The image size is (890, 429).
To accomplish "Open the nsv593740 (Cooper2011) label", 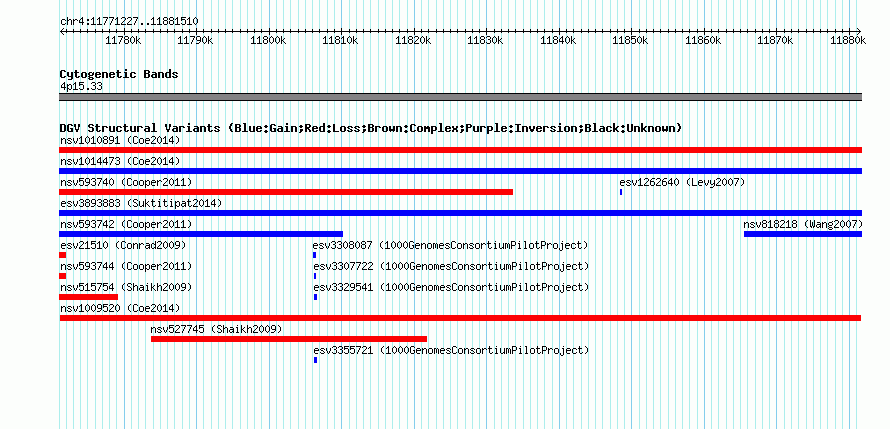I will click(126, 182).
